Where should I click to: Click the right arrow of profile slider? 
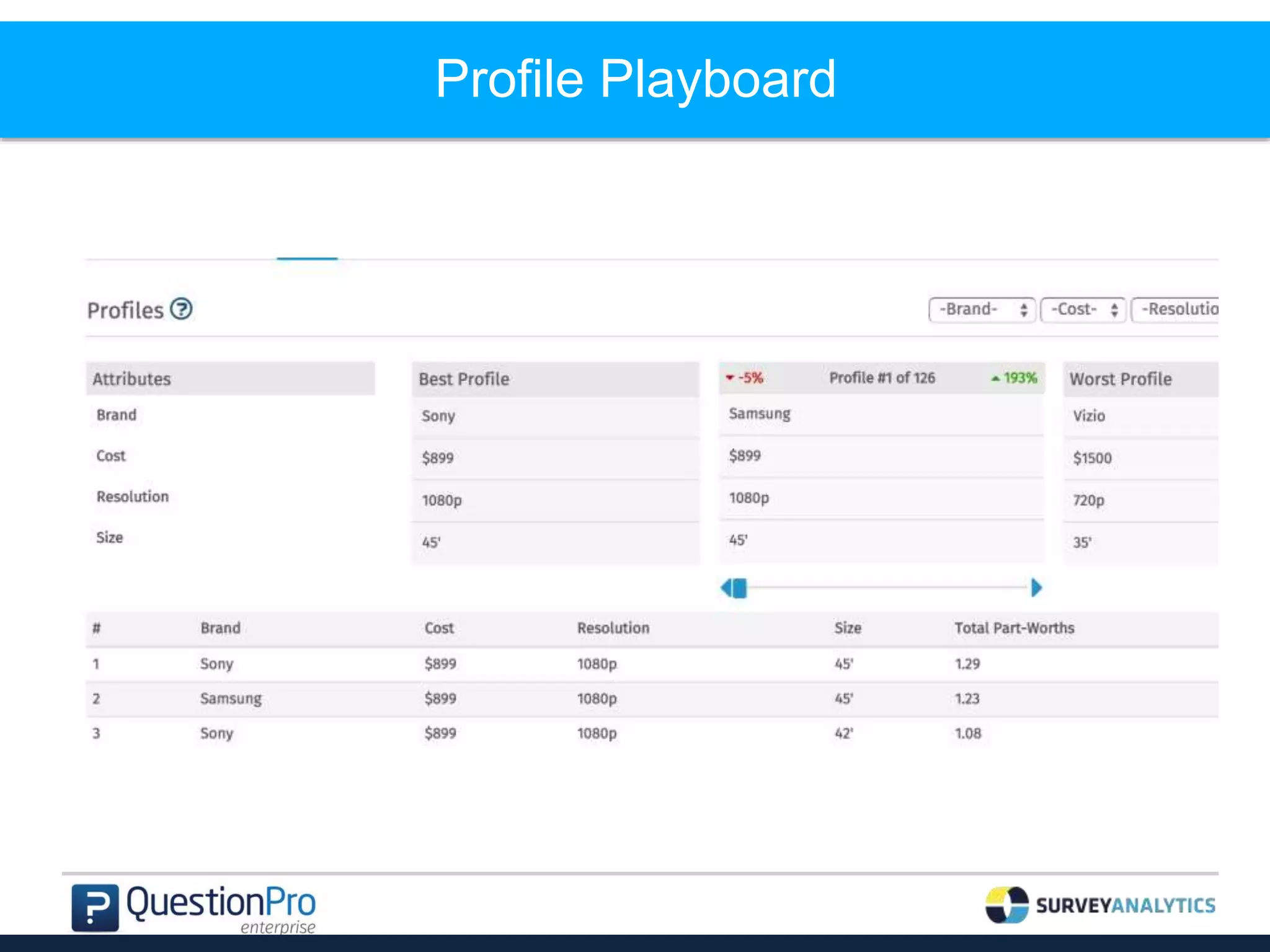[x=1036, y=588]
